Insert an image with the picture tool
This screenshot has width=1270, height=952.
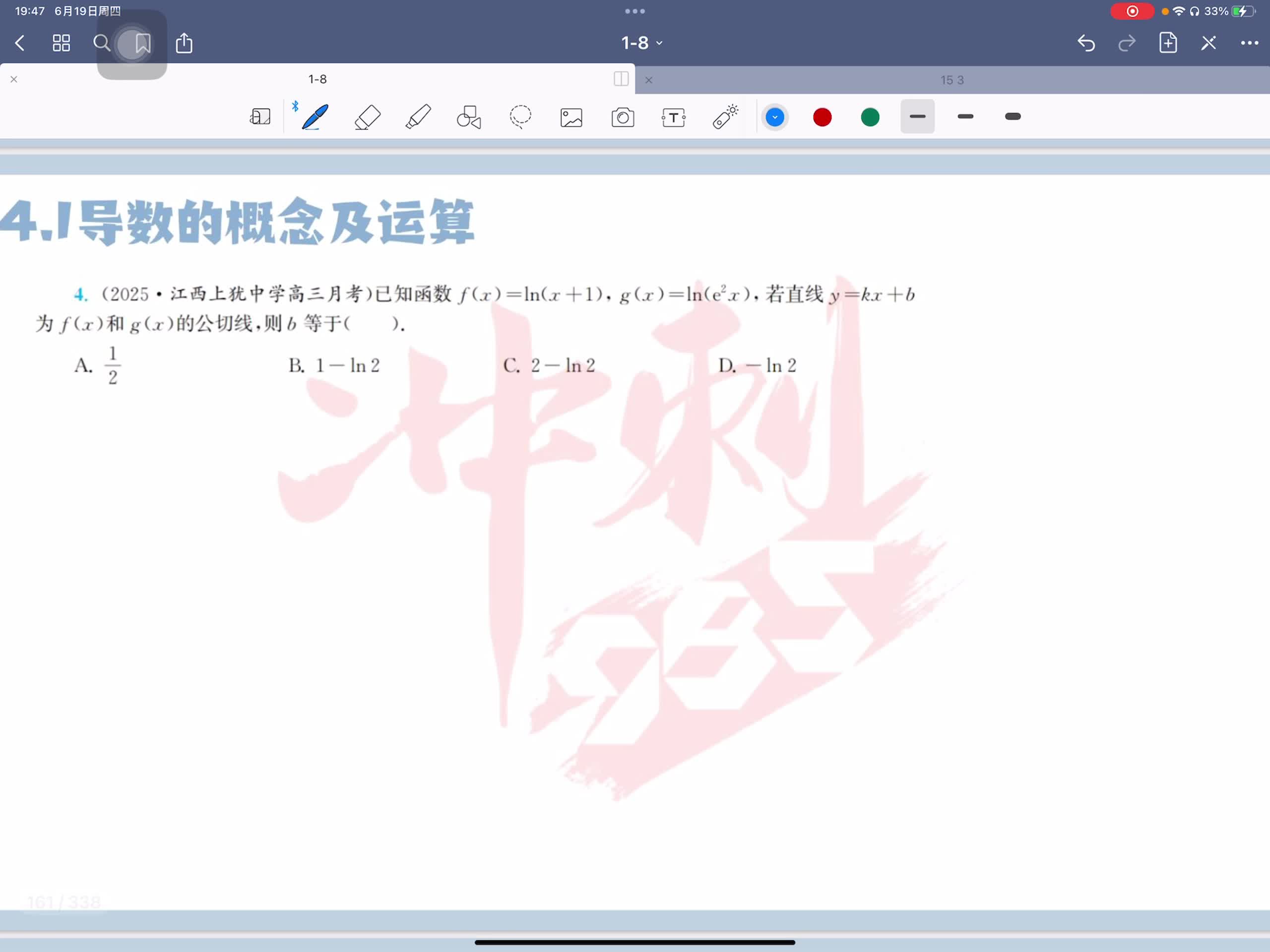tap(571, 118)
